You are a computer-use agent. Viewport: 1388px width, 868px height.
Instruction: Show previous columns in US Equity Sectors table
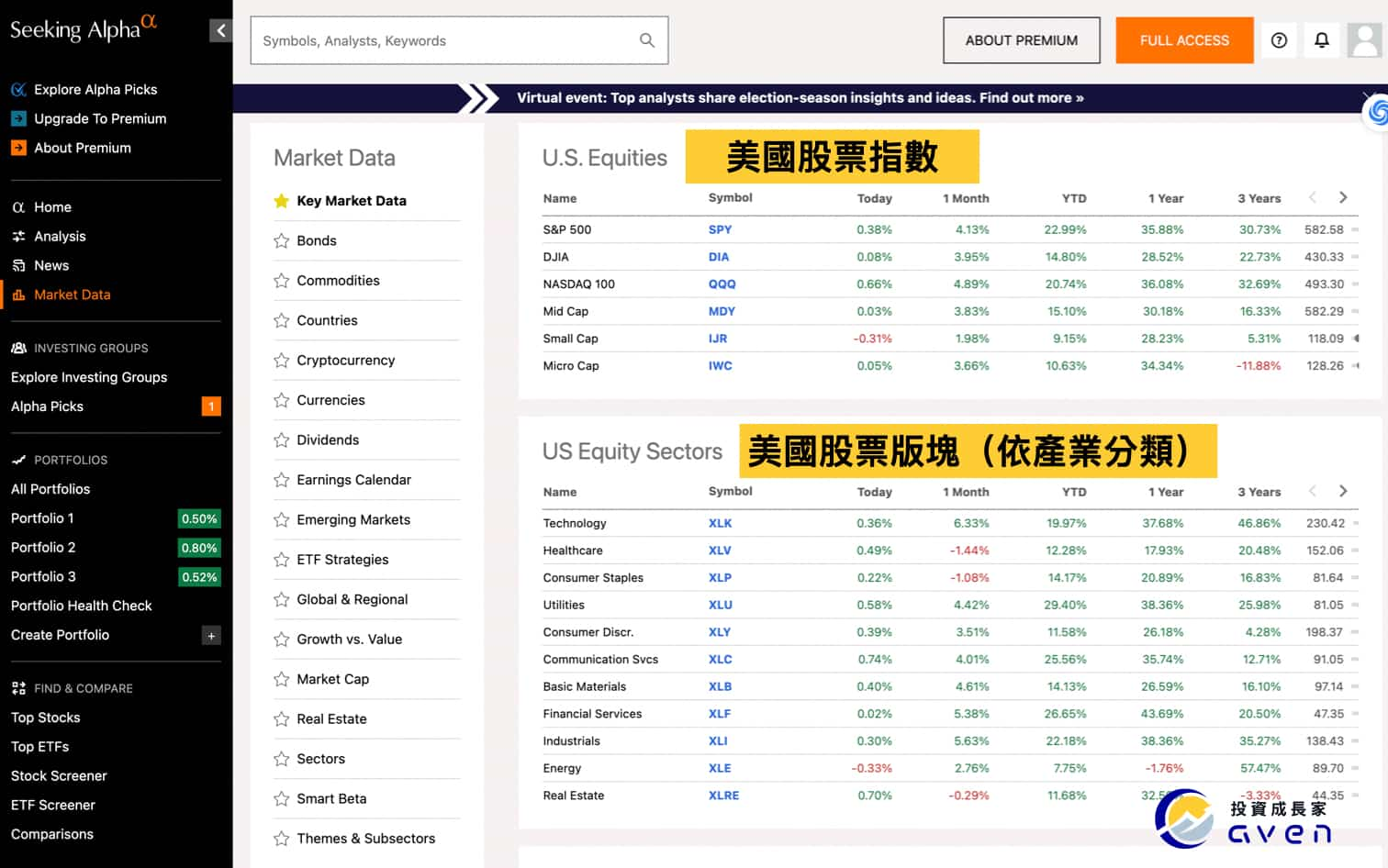[1313, 491]
